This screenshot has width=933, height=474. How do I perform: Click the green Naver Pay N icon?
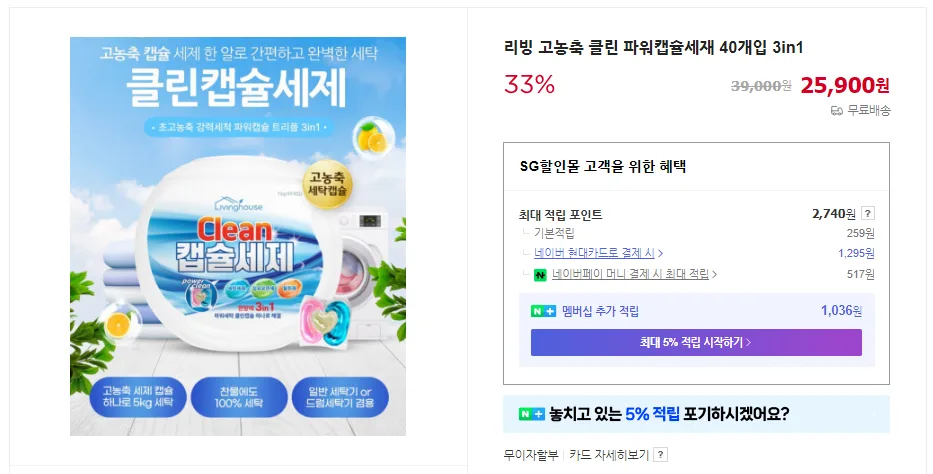(x=540, y=275)
